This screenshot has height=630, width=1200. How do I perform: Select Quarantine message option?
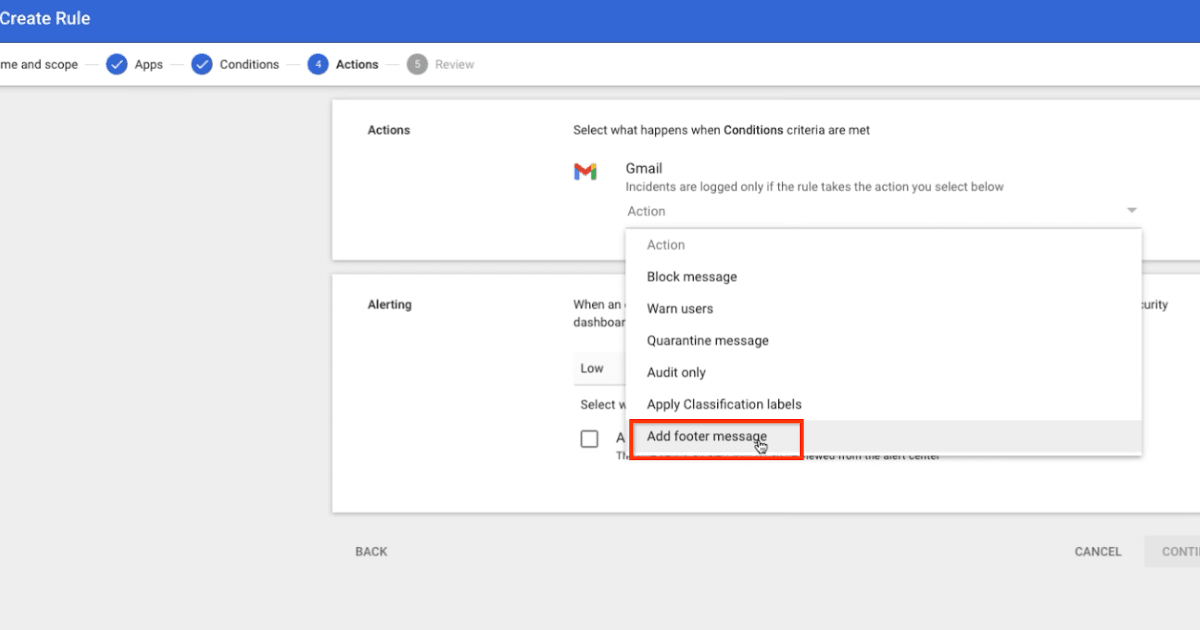(708, 341)
